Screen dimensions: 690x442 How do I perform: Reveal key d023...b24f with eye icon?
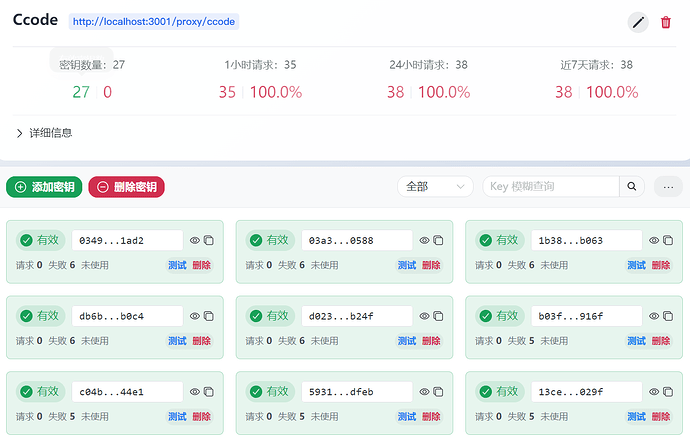coord(424,316)
